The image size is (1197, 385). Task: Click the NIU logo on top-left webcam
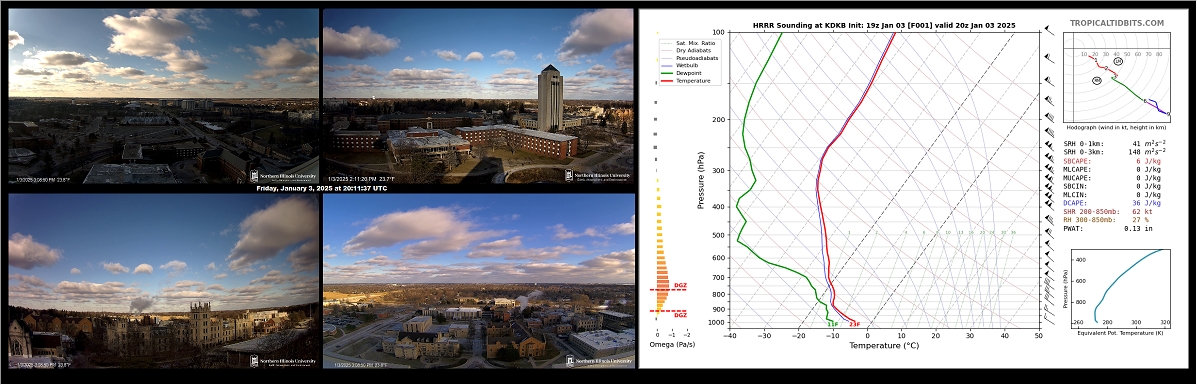283,175
